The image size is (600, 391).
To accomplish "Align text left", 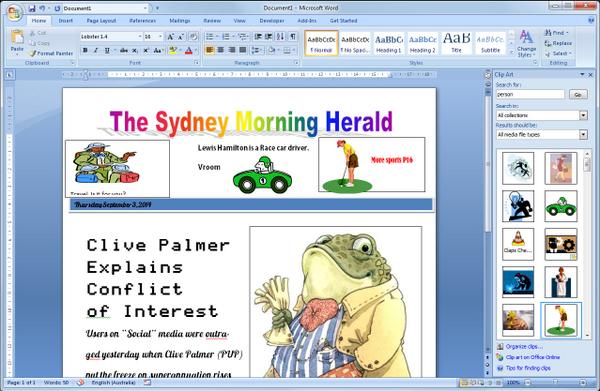I will (x=210, y=50).
